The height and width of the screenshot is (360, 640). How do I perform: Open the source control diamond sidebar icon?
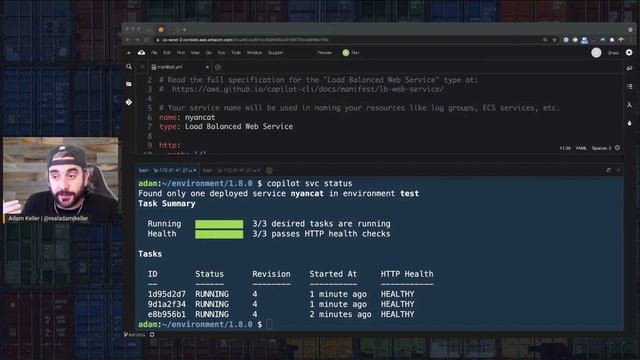coord(129,102)
